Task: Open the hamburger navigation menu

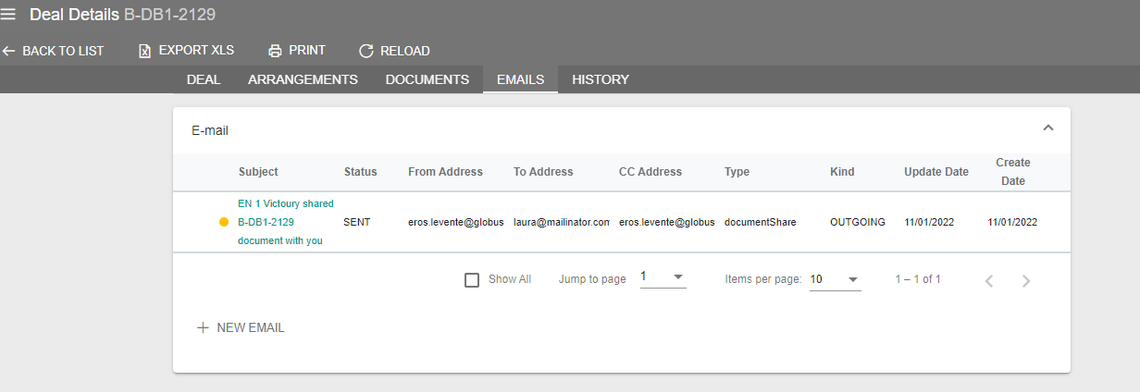Action: pos(8,14)
